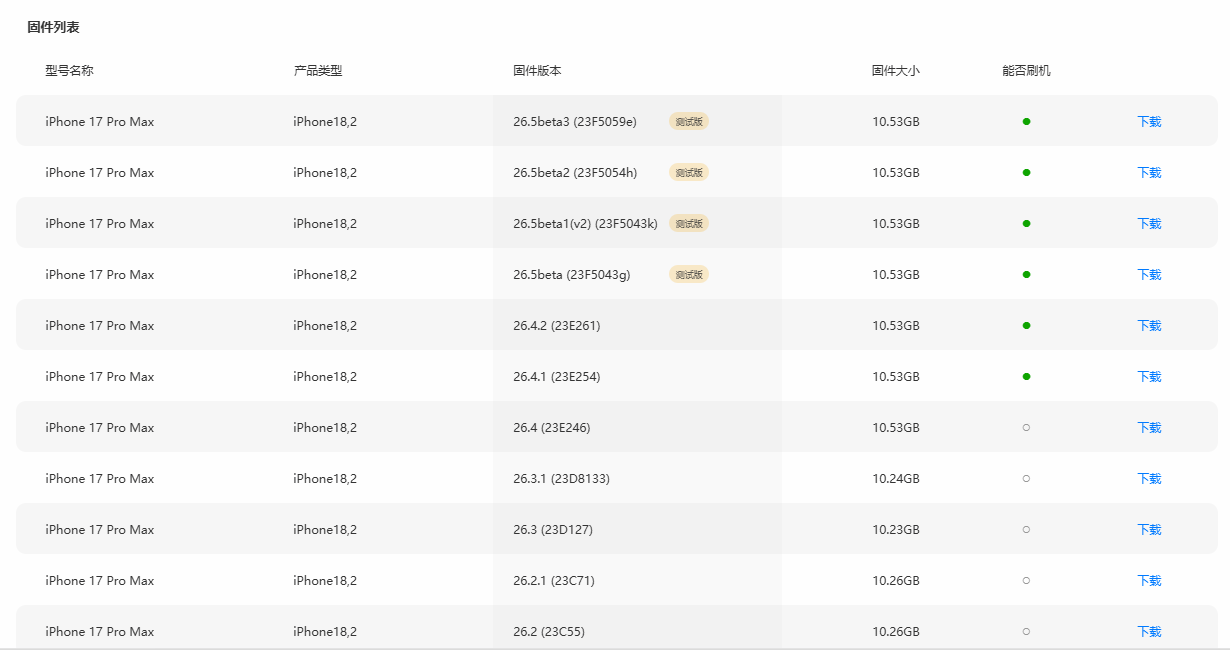Image resolution: width=1230 pixels, height=653 pixels.
Task: Click the hollow status circle for 26.3 (23D127)
Action: 1026,530
